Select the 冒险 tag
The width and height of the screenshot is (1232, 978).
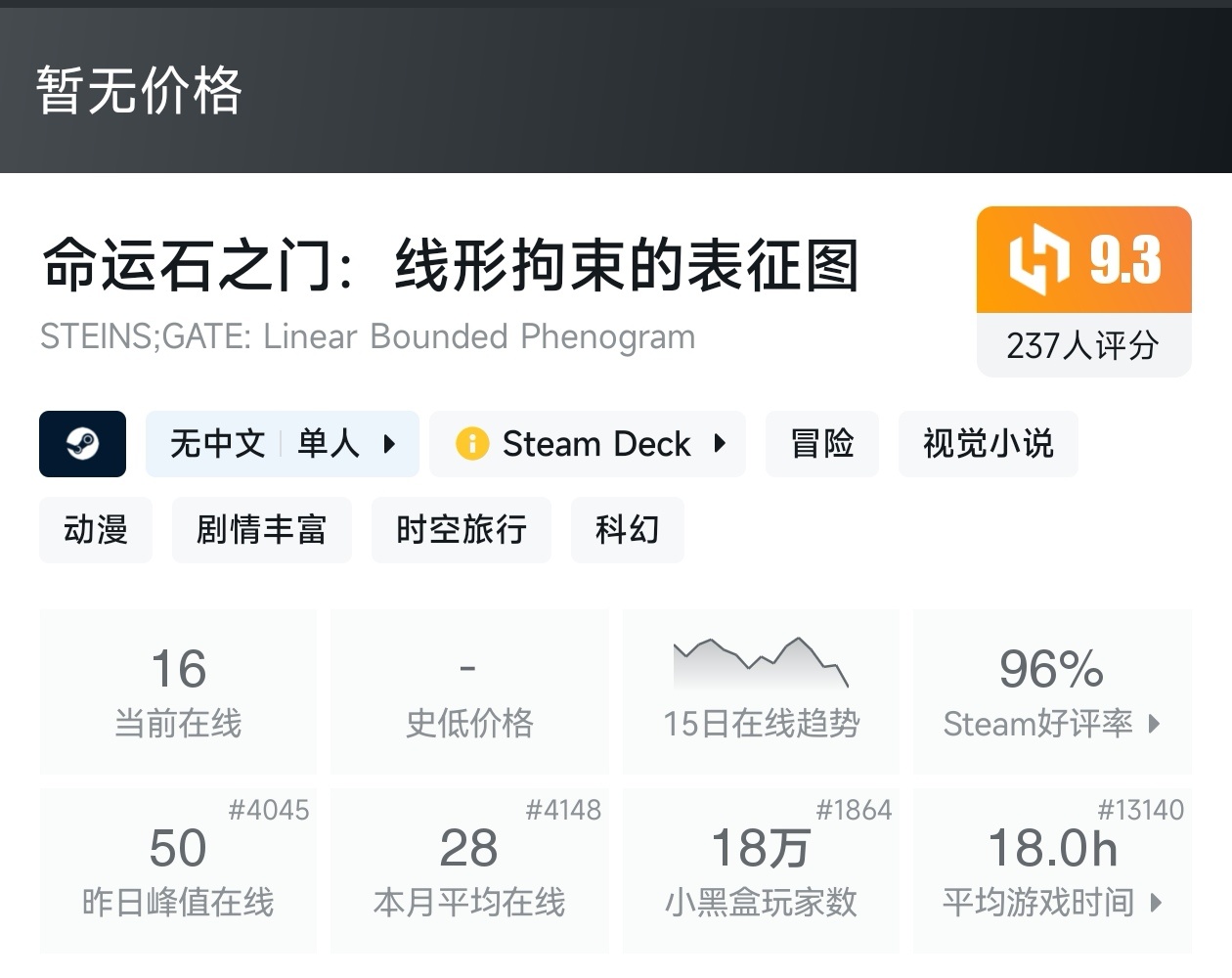tap(822, 444)
